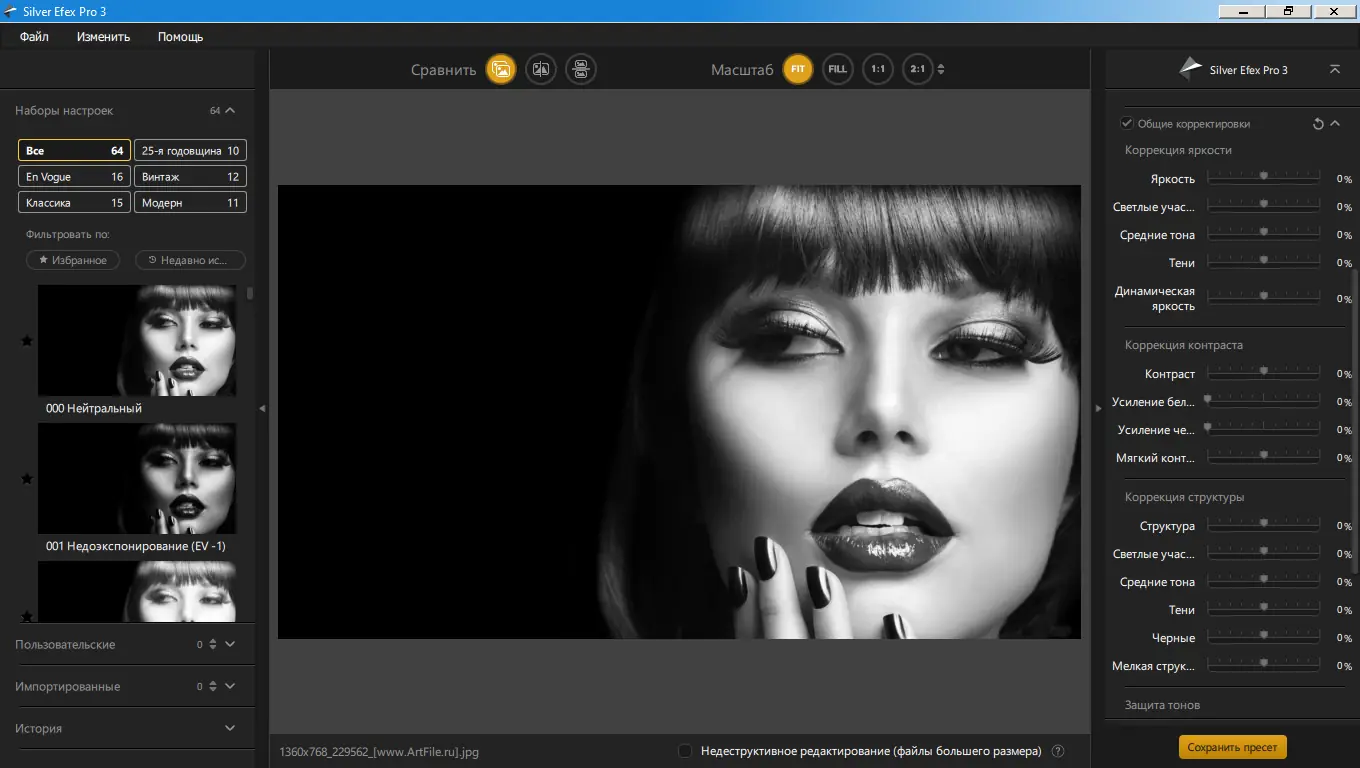Click sort stepper in Пользовательские row
Image resolution: width=1360 pixels, height=768 pixels.
click(212, 645)
